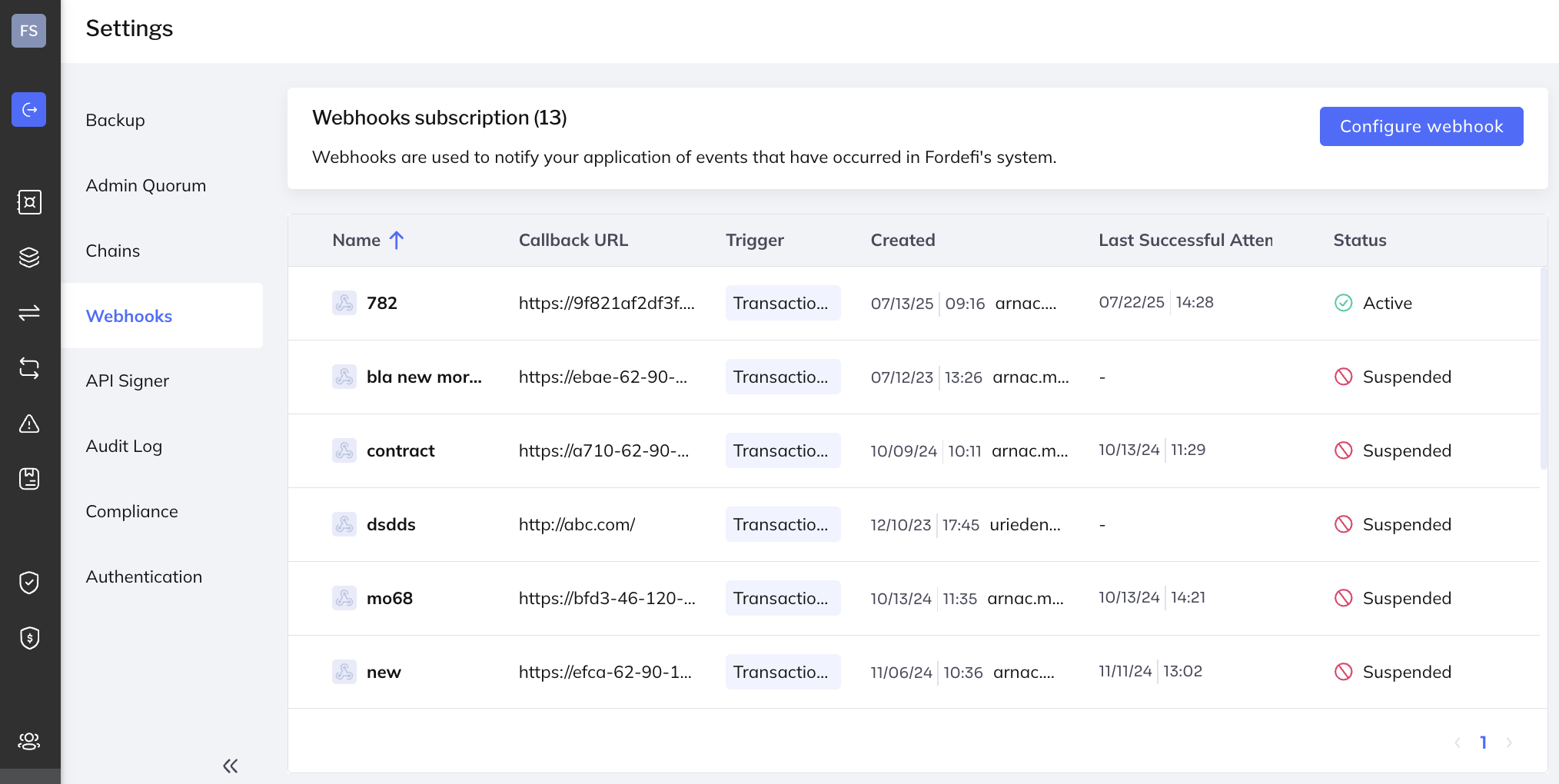Click the webhook name dsdds

[x=391, y=524]
